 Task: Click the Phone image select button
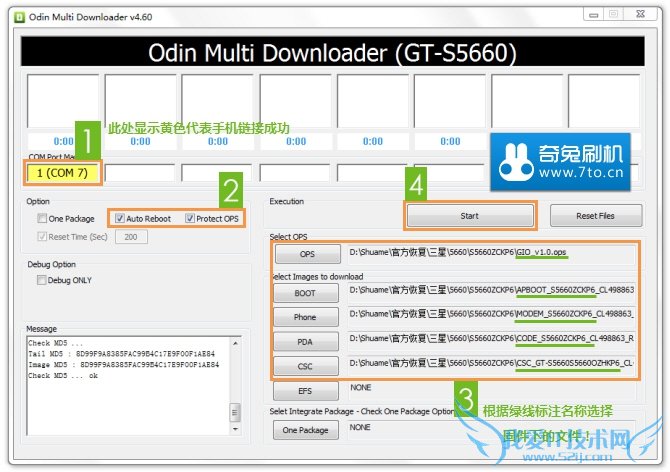306,317
